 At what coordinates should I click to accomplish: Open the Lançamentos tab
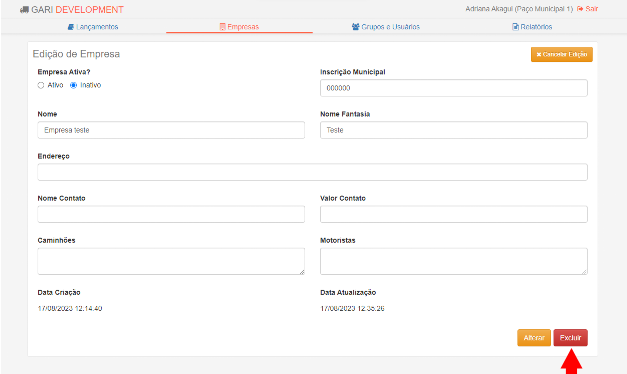[x=93, y=27]
